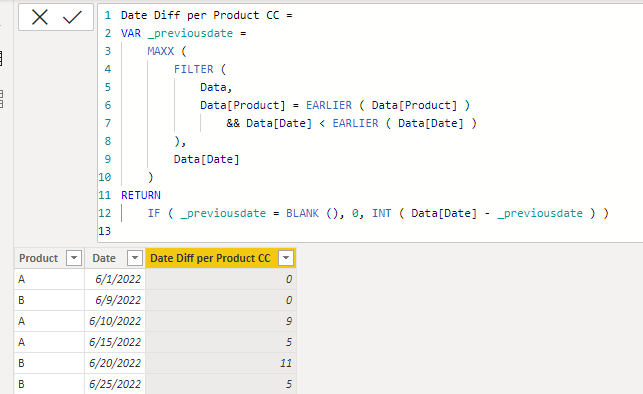
Task: Click the MAXX function in formula
Action: coord(161,51)
